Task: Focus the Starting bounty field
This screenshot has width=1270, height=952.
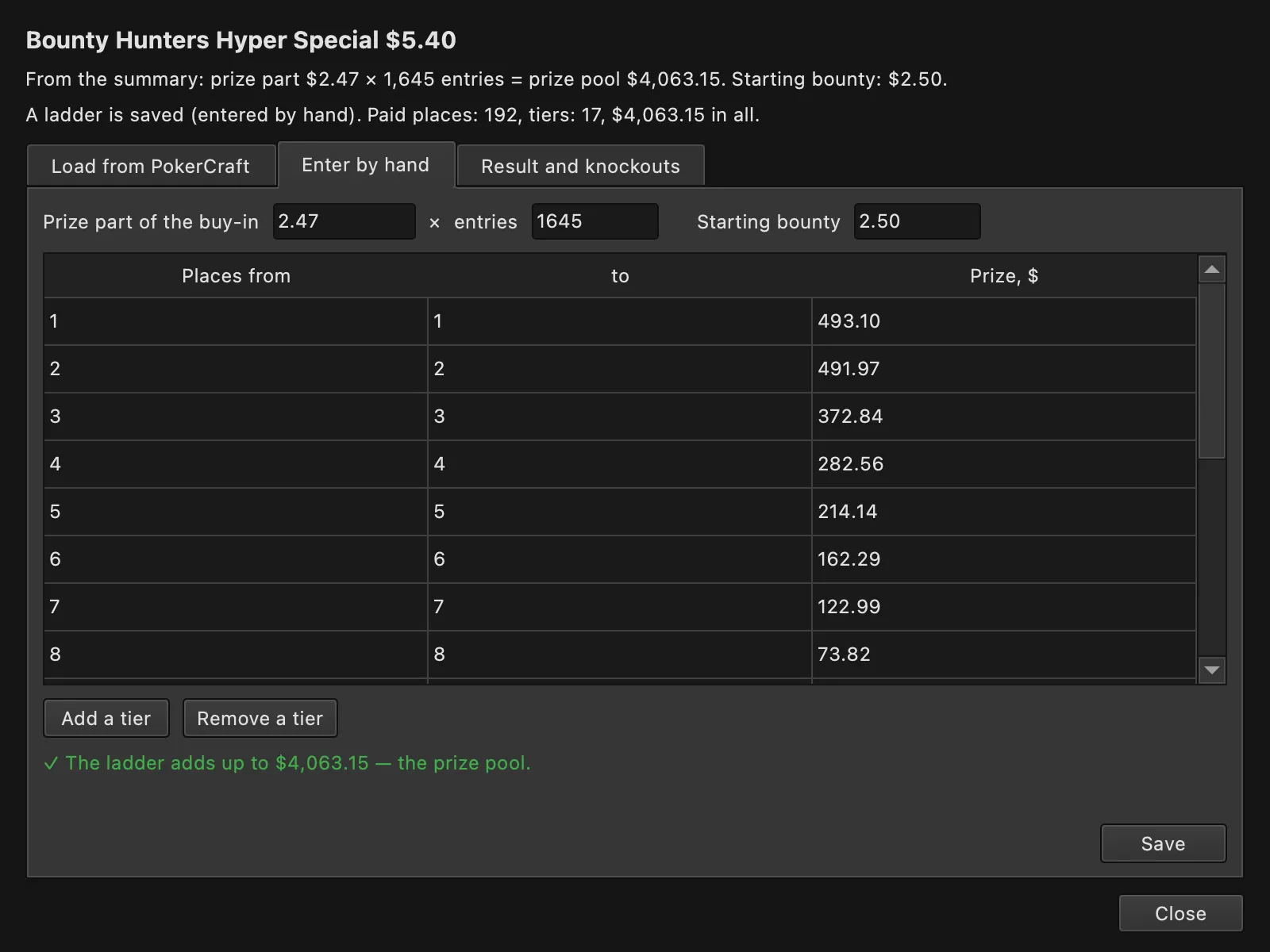Action: pos(917,221)
